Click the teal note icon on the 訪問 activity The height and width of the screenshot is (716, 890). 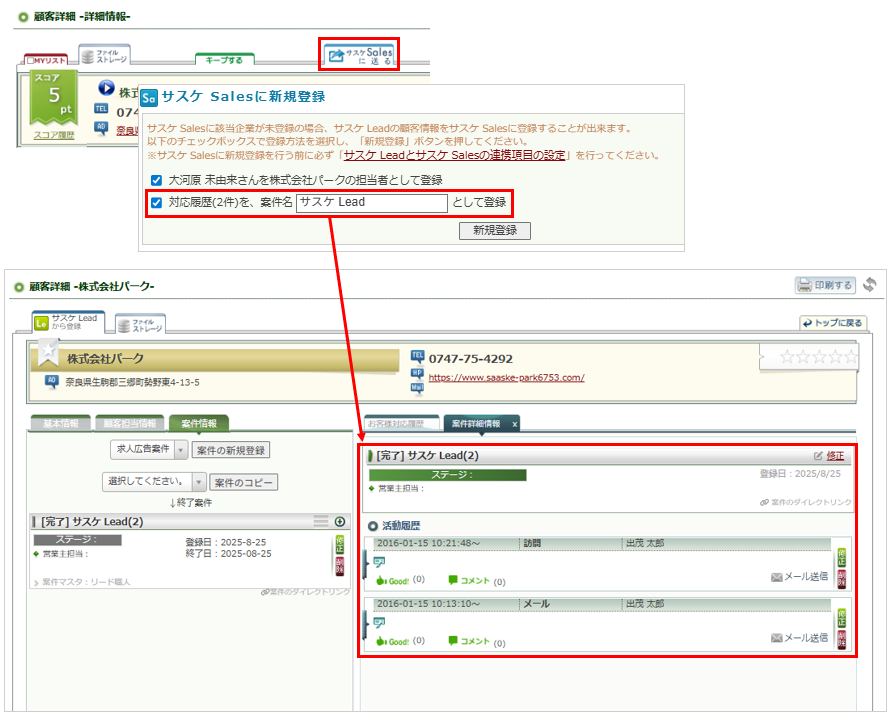(379, 562)
